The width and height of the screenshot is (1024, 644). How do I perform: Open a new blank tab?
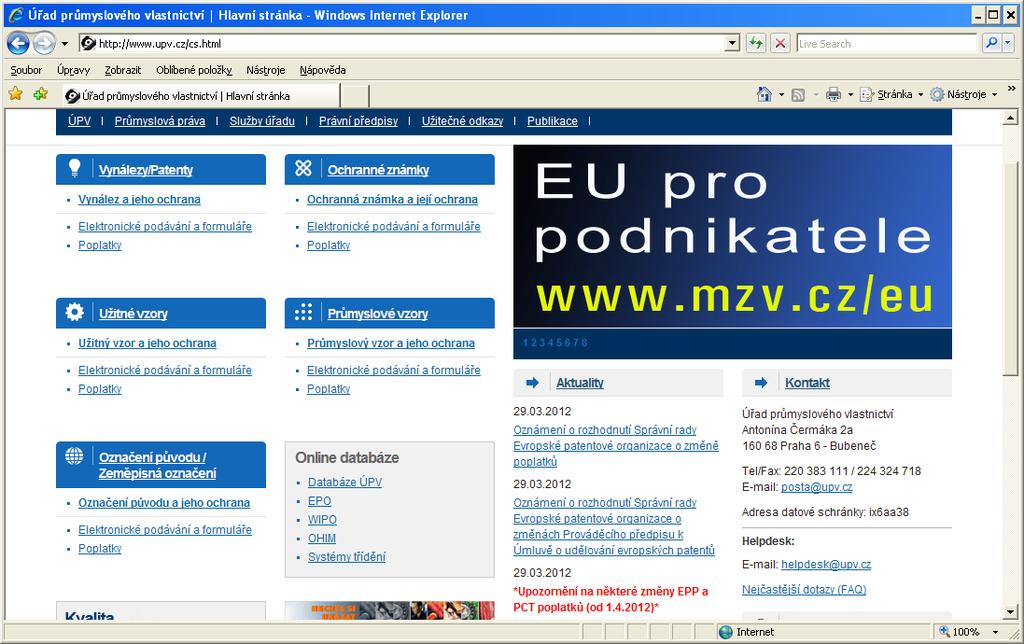(355, 96)
